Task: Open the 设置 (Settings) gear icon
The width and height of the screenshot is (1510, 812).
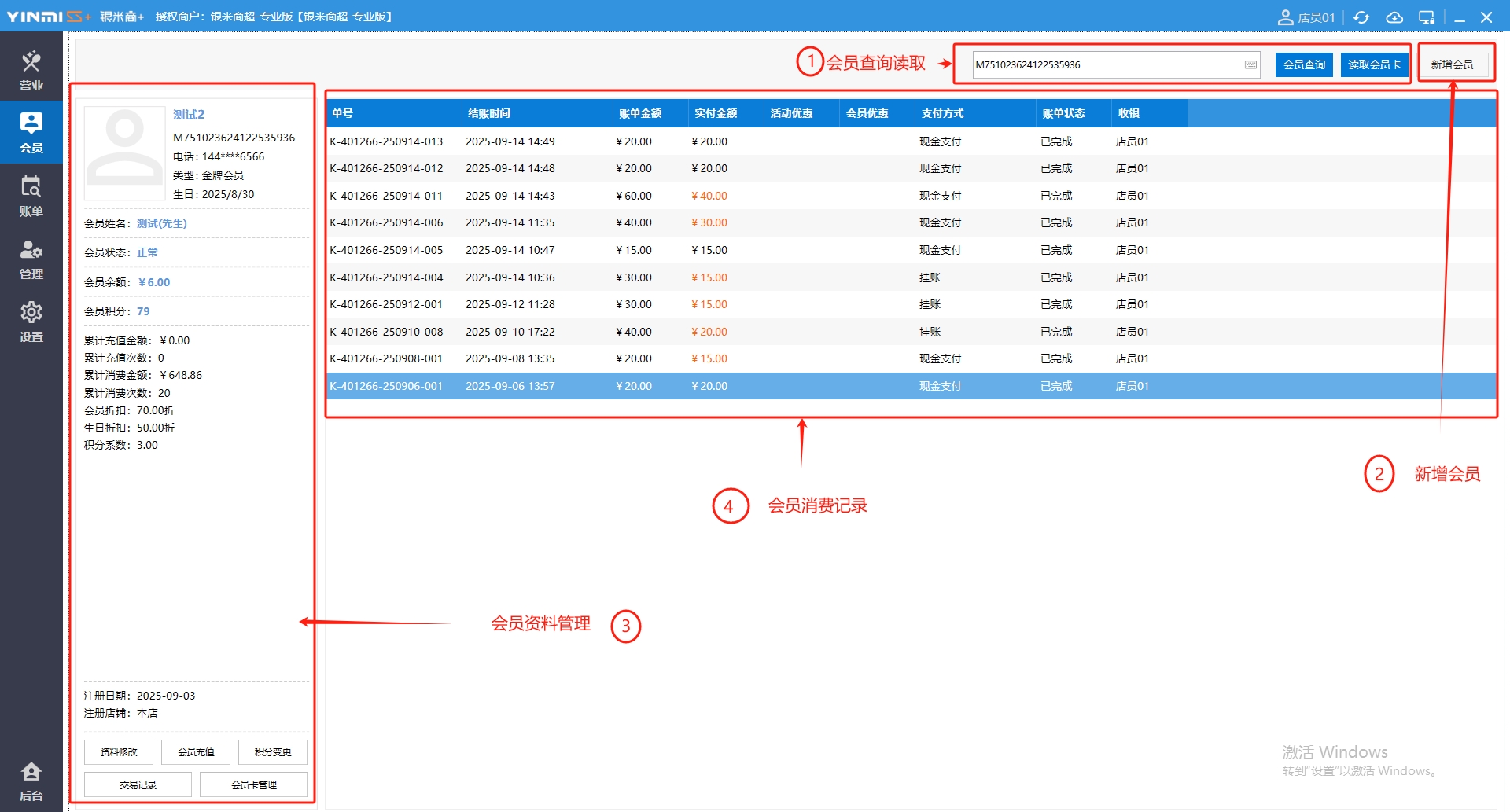Action: (x=31, y=321)
